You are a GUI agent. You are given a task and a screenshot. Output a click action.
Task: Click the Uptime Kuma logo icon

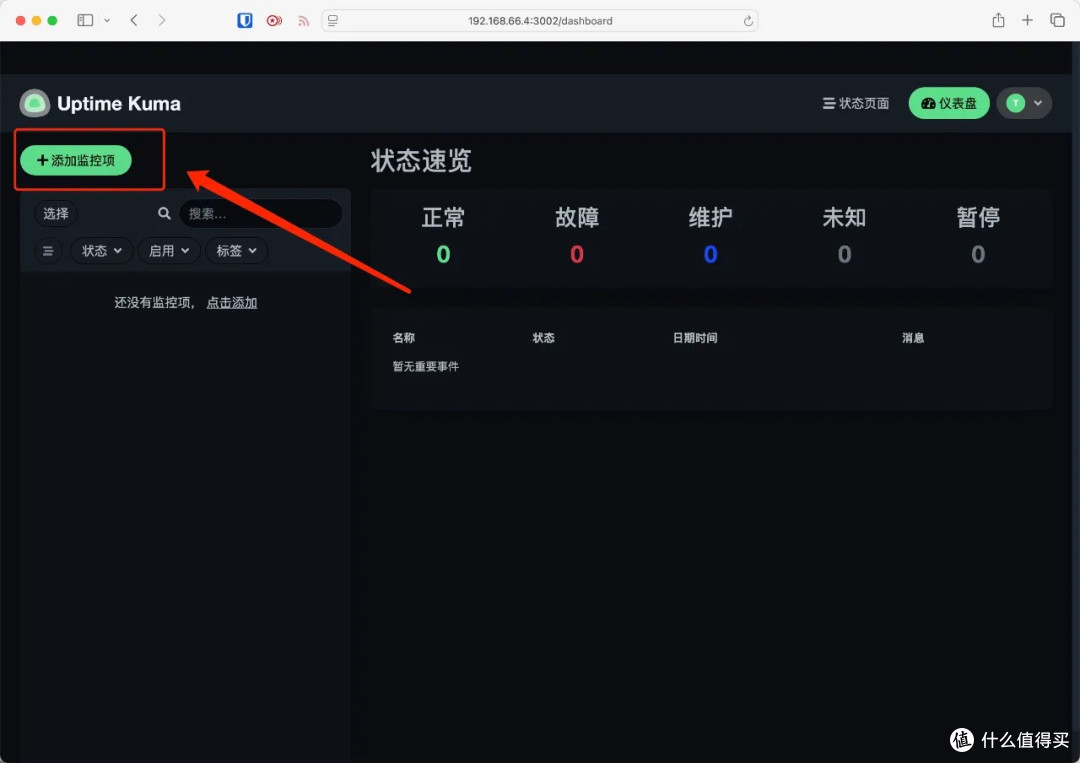click(x=34, y=103)
